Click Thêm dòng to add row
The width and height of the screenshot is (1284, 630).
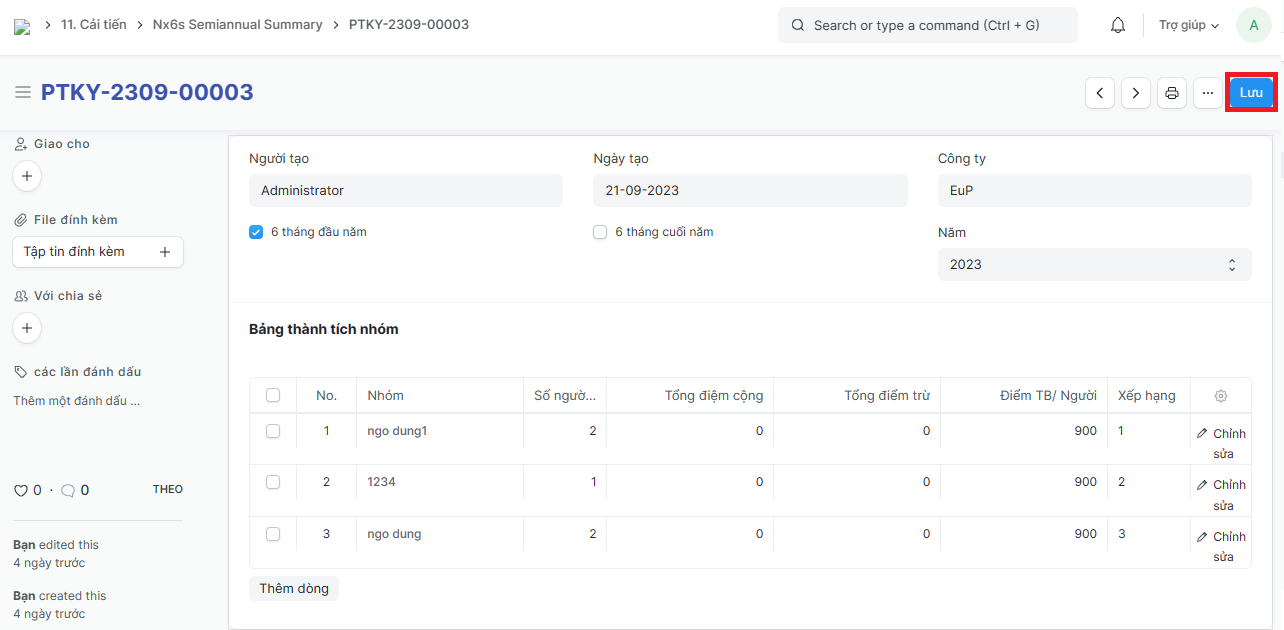[294, 588]
